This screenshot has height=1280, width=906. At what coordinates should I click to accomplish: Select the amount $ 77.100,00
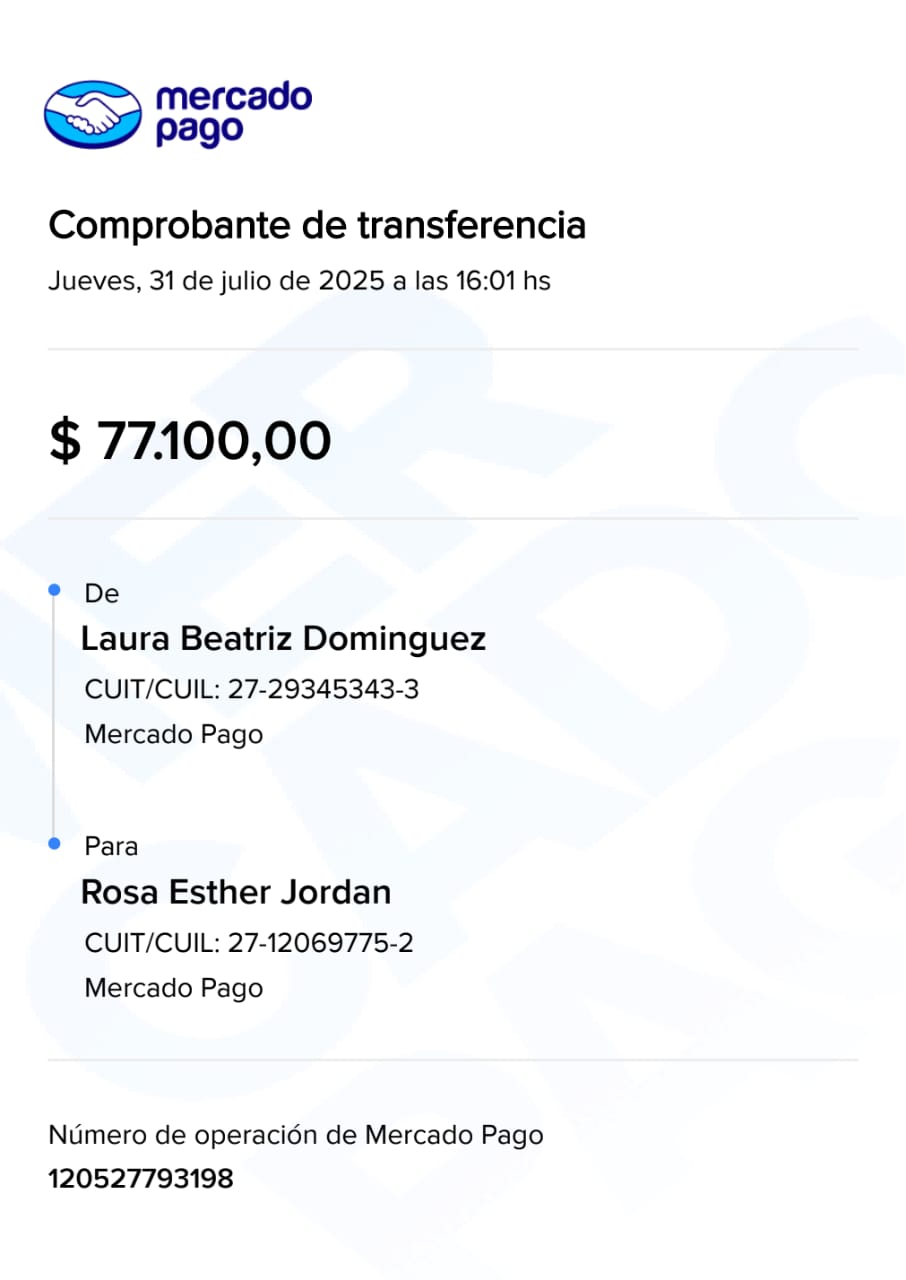click(190, 441)
